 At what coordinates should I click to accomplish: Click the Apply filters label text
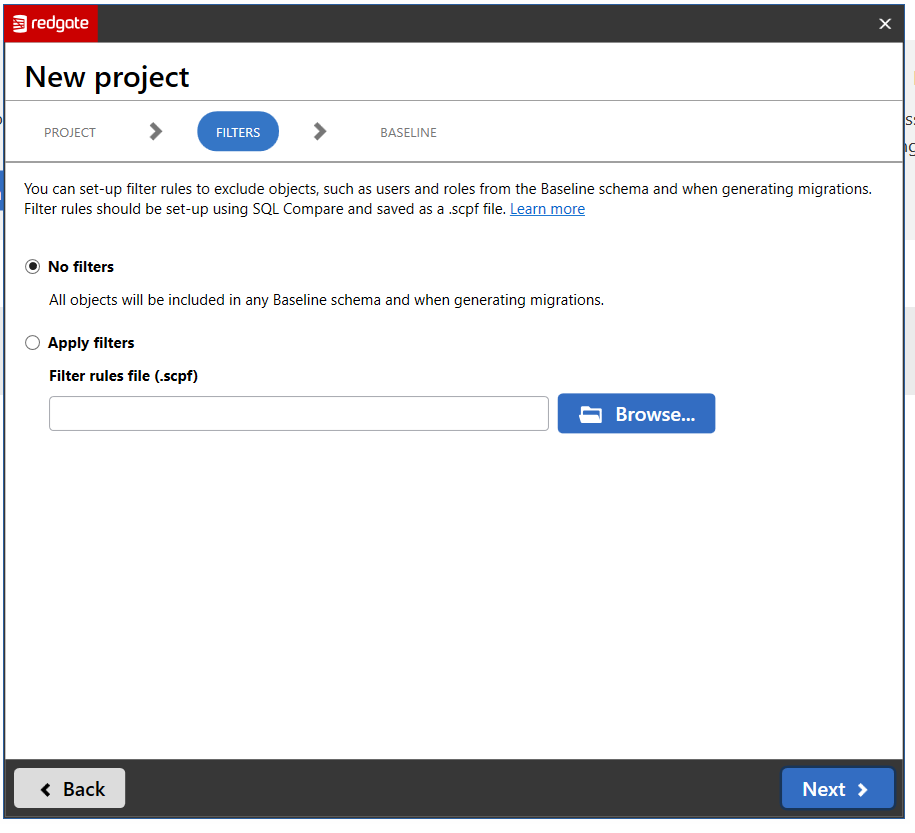(x=91, y=343)
